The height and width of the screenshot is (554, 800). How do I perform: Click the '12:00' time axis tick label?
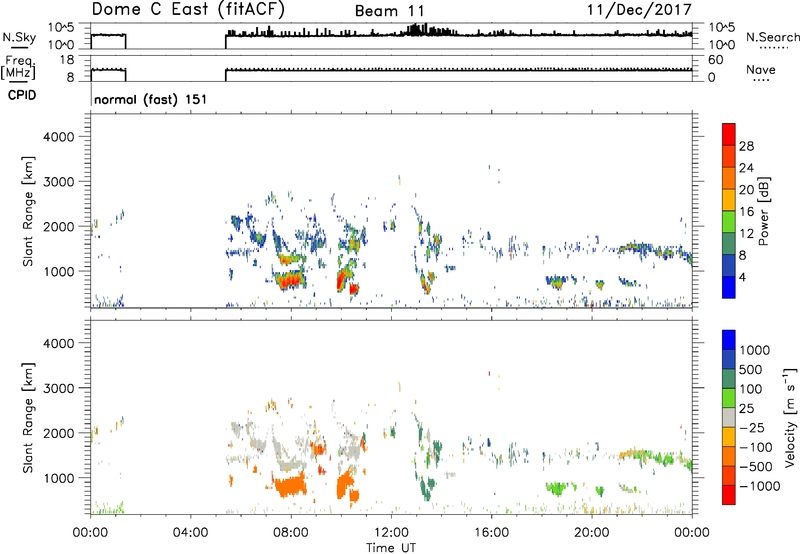tap(391, 533)
